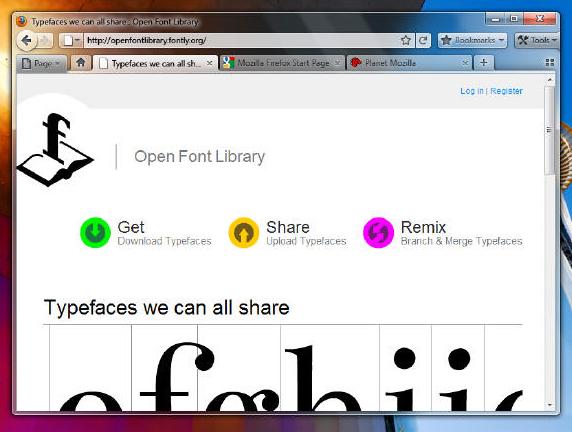572x432 pixels.
Task: Click the yellow Share upload icon
Action: (x=244, y=232)
